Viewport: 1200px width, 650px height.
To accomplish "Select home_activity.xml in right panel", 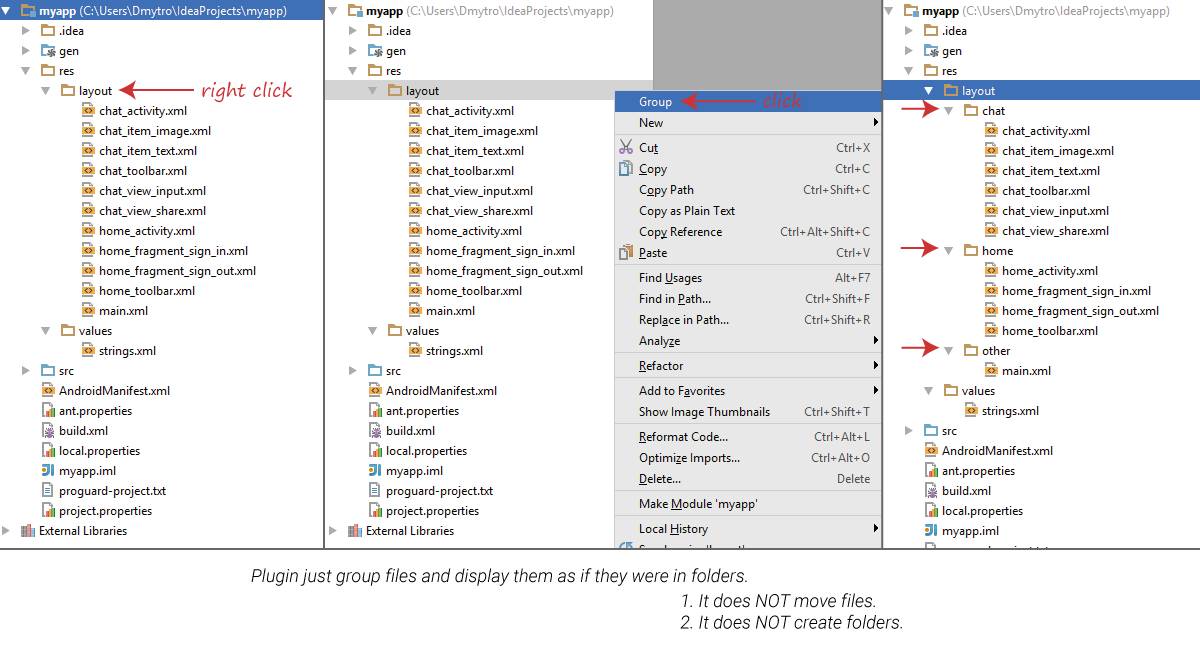I will point(1050,271).
